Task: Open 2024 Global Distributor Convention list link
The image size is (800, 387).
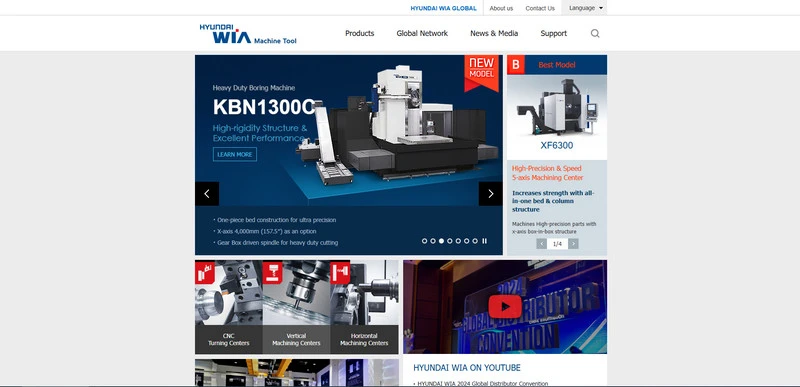Action: click(483, 383)
